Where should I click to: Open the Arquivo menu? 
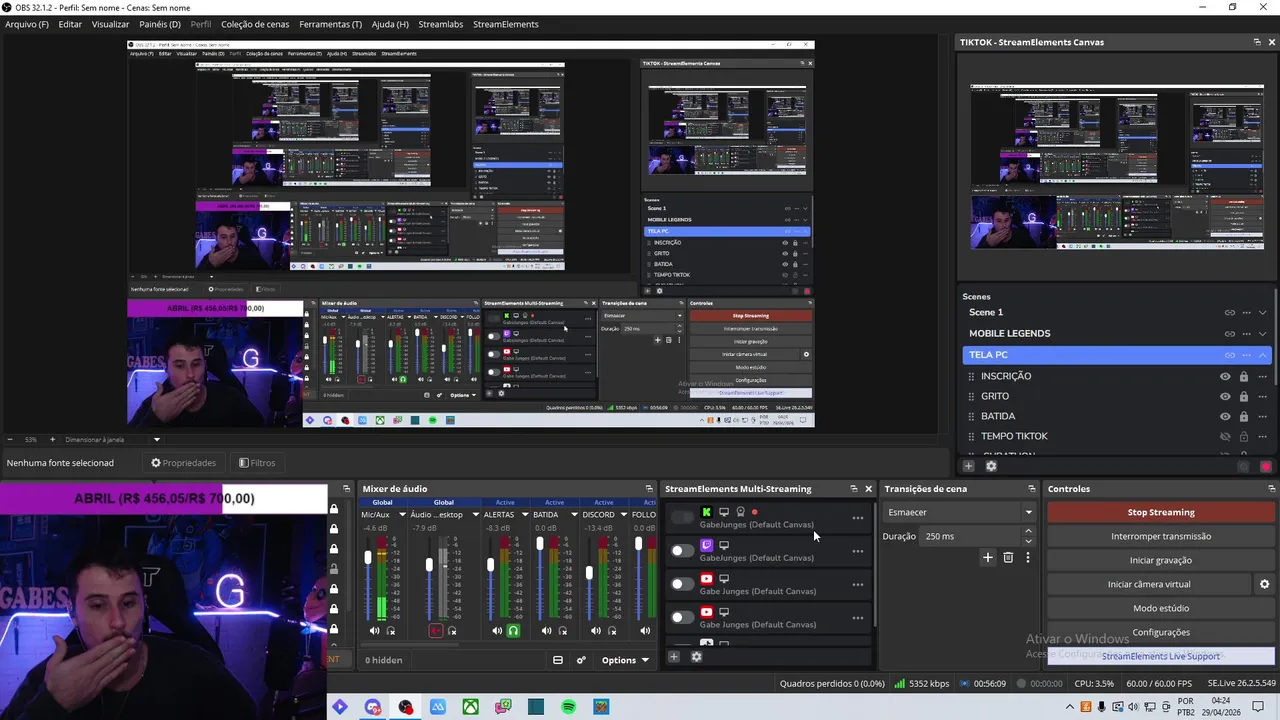pyautogui.click(x=27, y=24)
